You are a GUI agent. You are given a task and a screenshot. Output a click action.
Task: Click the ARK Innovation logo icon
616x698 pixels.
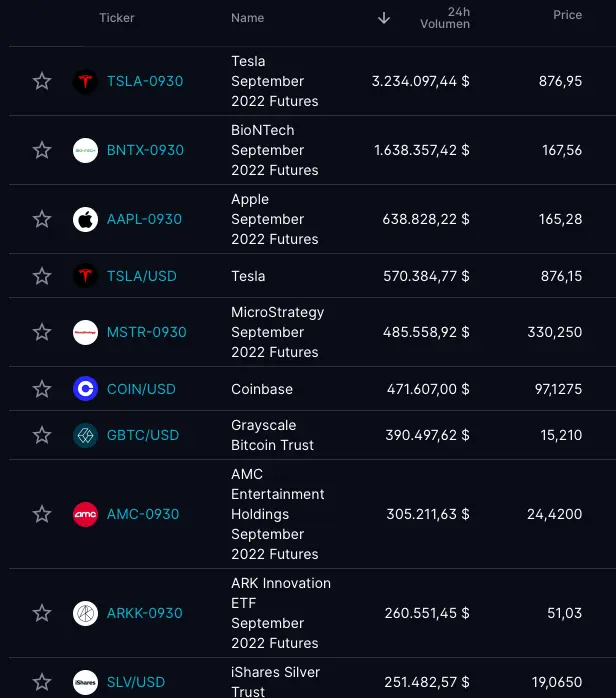click(x=85, y=613)
